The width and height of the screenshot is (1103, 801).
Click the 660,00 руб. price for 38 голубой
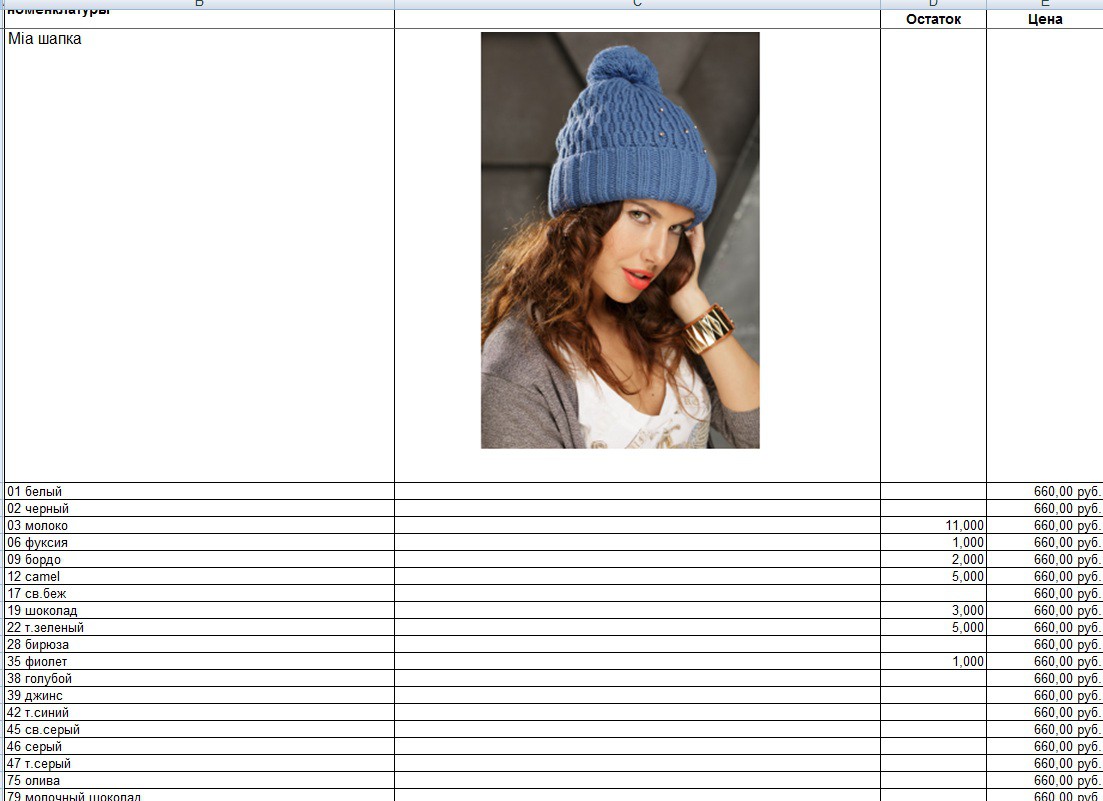click(x=1067, y=679)
